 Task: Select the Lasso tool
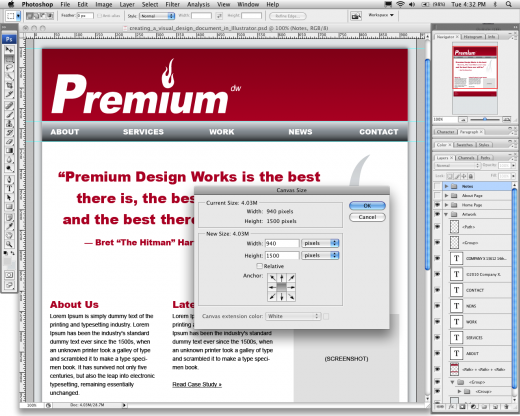pyautogui.click(x=9, y=68)
